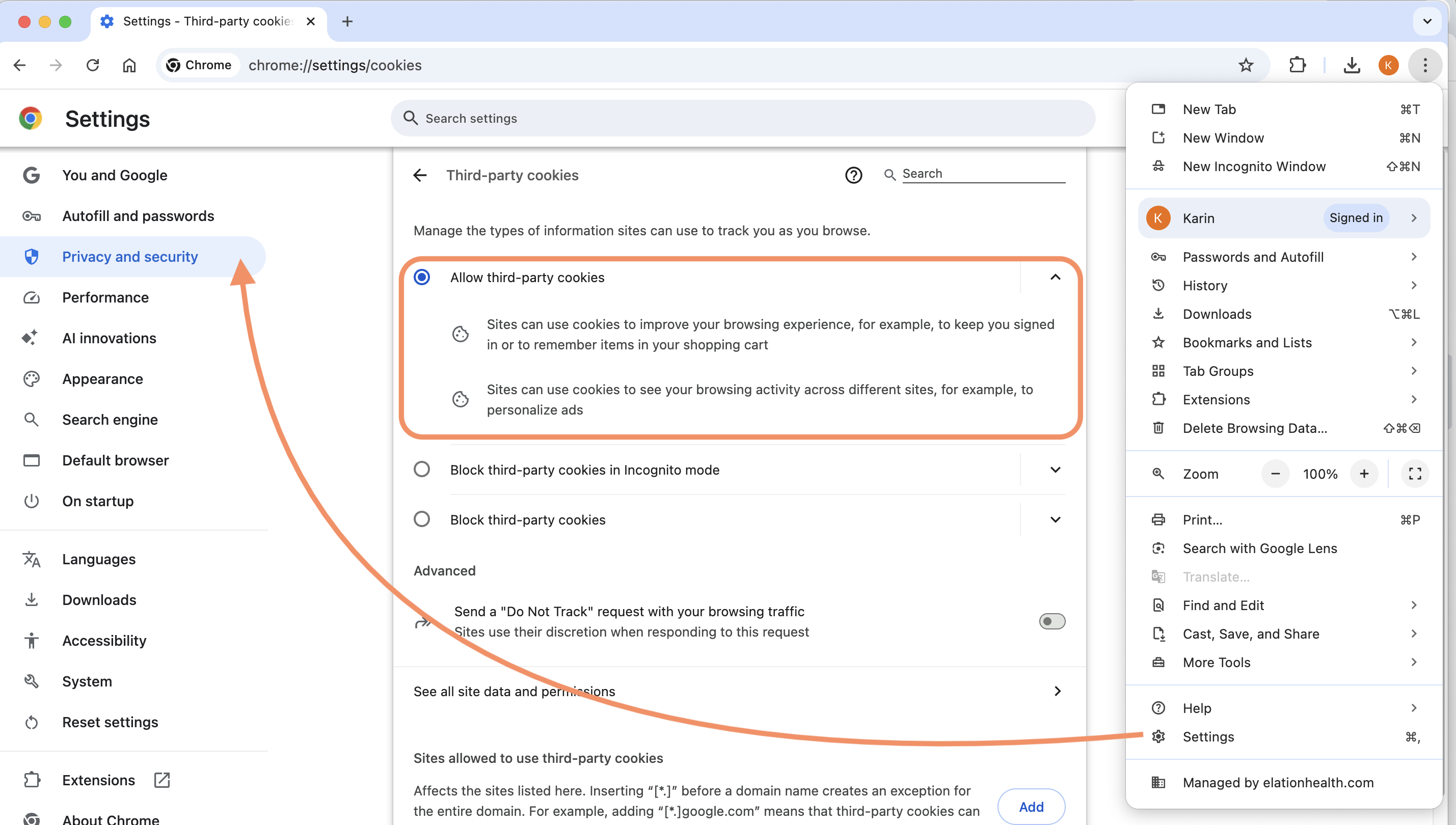1456x825 pixels.
Task: Click the home icon next to reload
Action: pyautogui.click(x=129, y=65)
